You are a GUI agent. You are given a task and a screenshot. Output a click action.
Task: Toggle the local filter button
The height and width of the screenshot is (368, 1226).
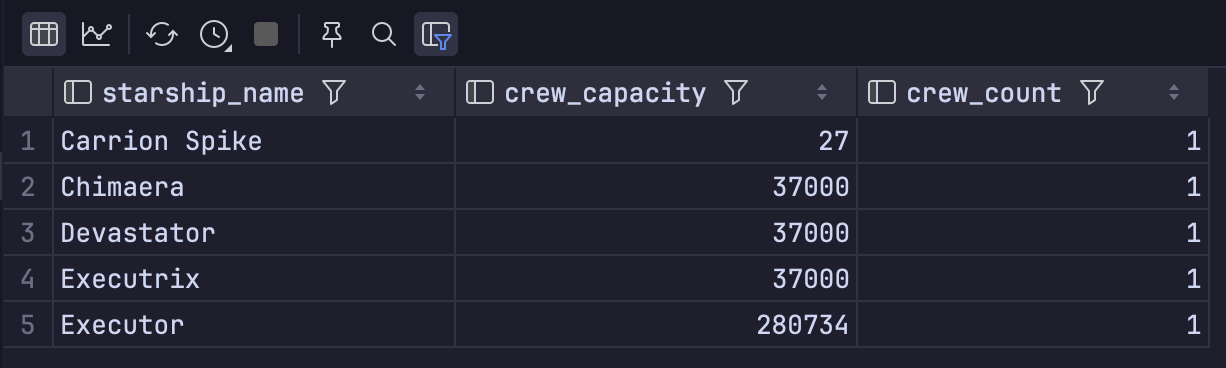[436, 34]
